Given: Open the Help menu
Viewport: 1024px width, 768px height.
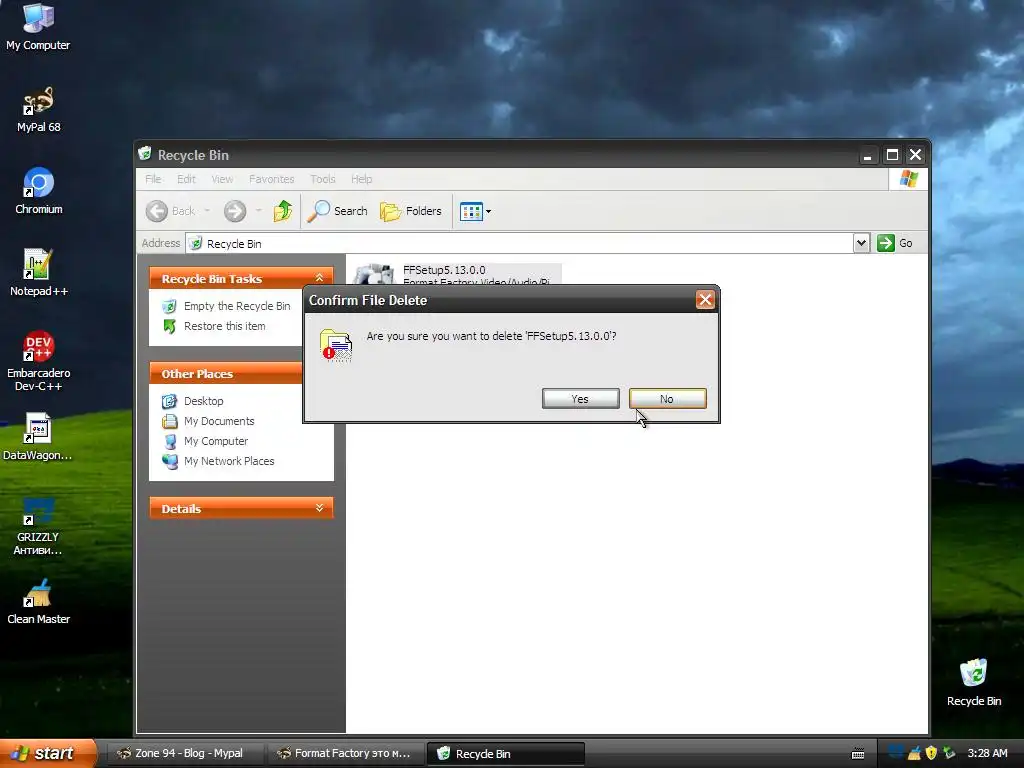Looking at the screenshot, I should 361,179.
